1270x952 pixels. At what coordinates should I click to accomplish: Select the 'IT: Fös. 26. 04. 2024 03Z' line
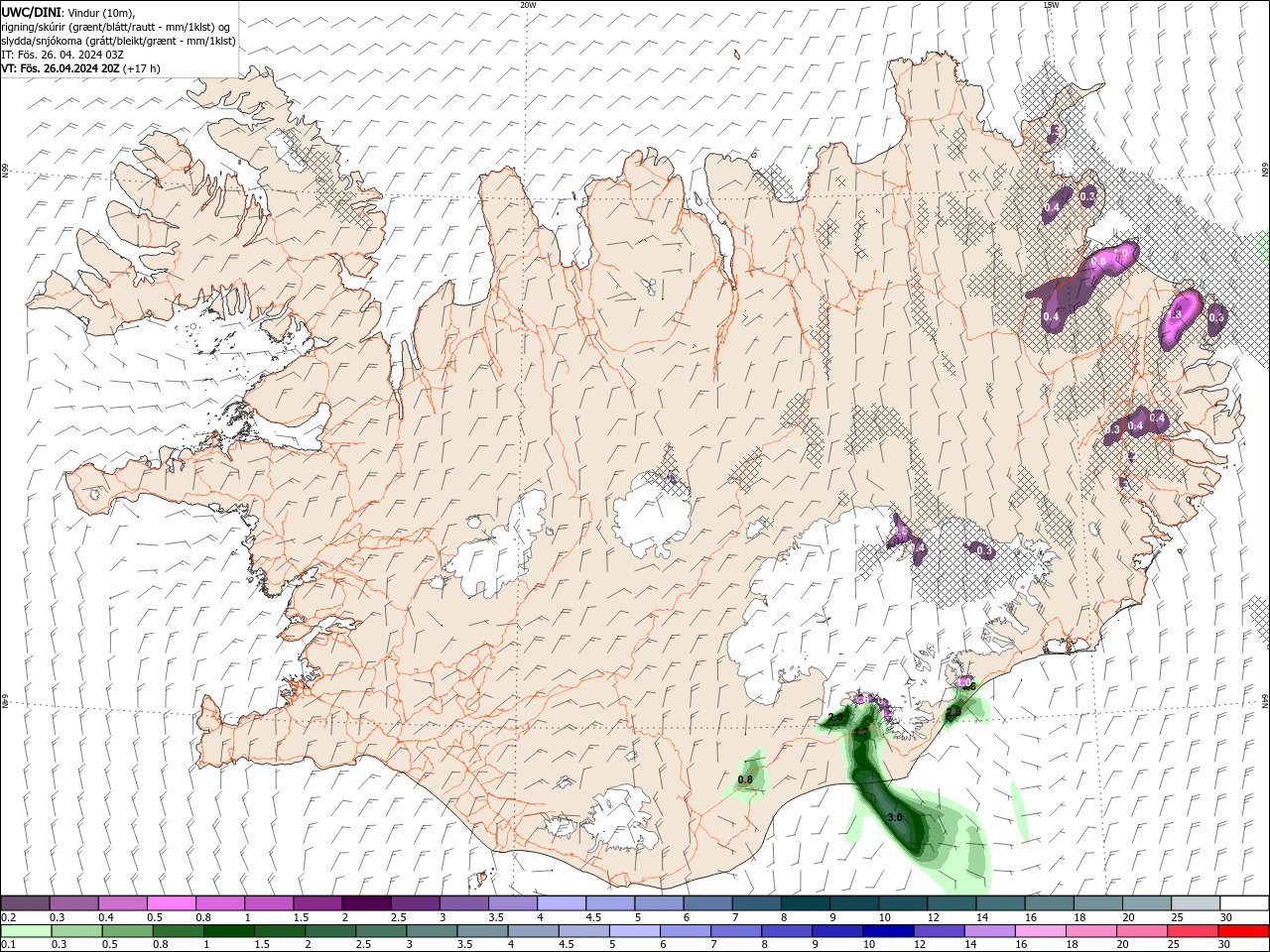tap(63, 55)
